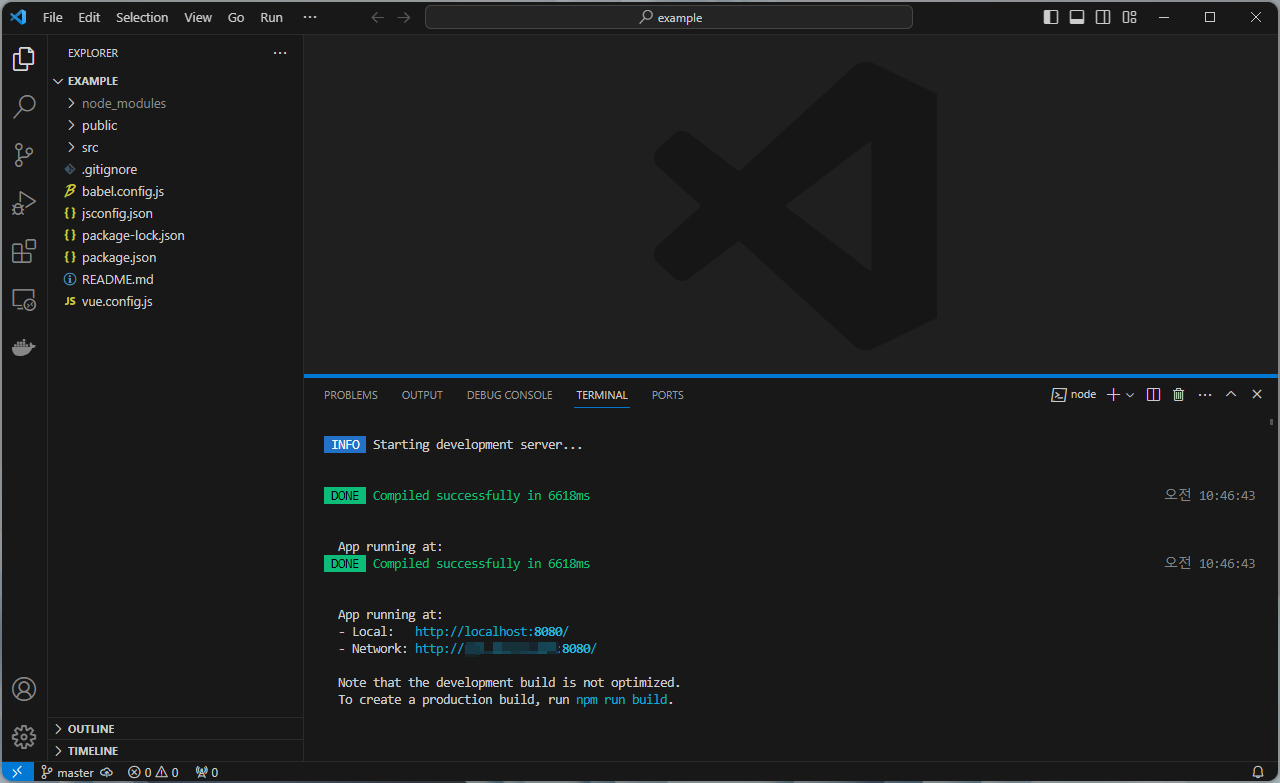
Task: Open the new terminal launch profile dropdown
Action: tap(1130, 395)
